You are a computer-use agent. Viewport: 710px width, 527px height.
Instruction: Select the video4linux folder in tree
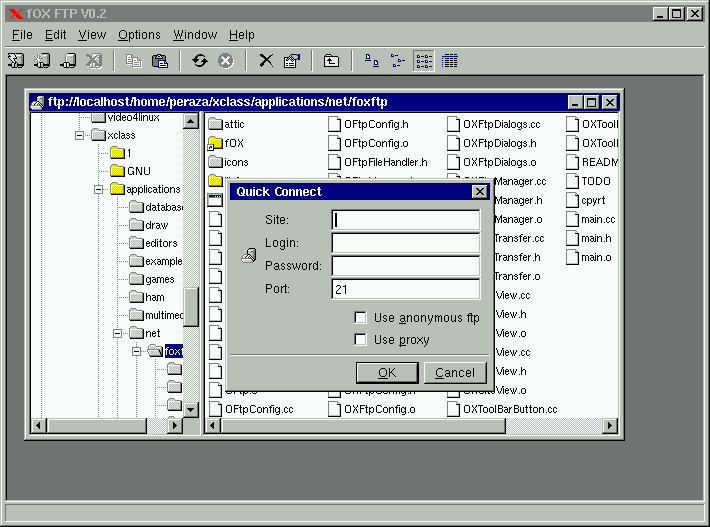125,118
